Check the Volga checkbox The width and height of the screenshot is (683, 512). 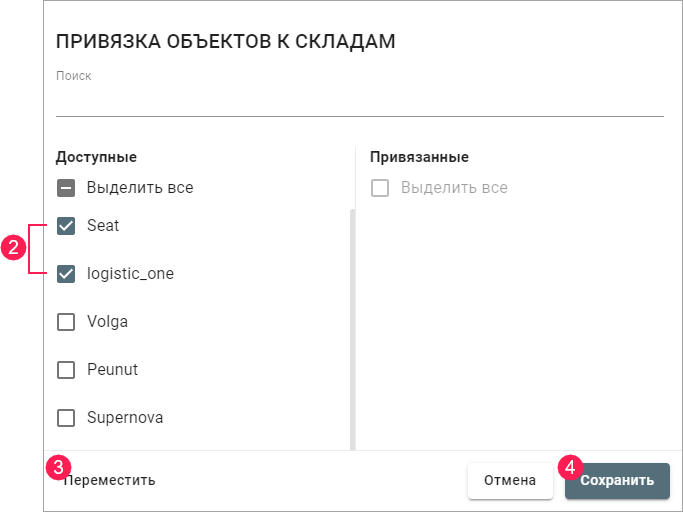[x=66, y=322]
